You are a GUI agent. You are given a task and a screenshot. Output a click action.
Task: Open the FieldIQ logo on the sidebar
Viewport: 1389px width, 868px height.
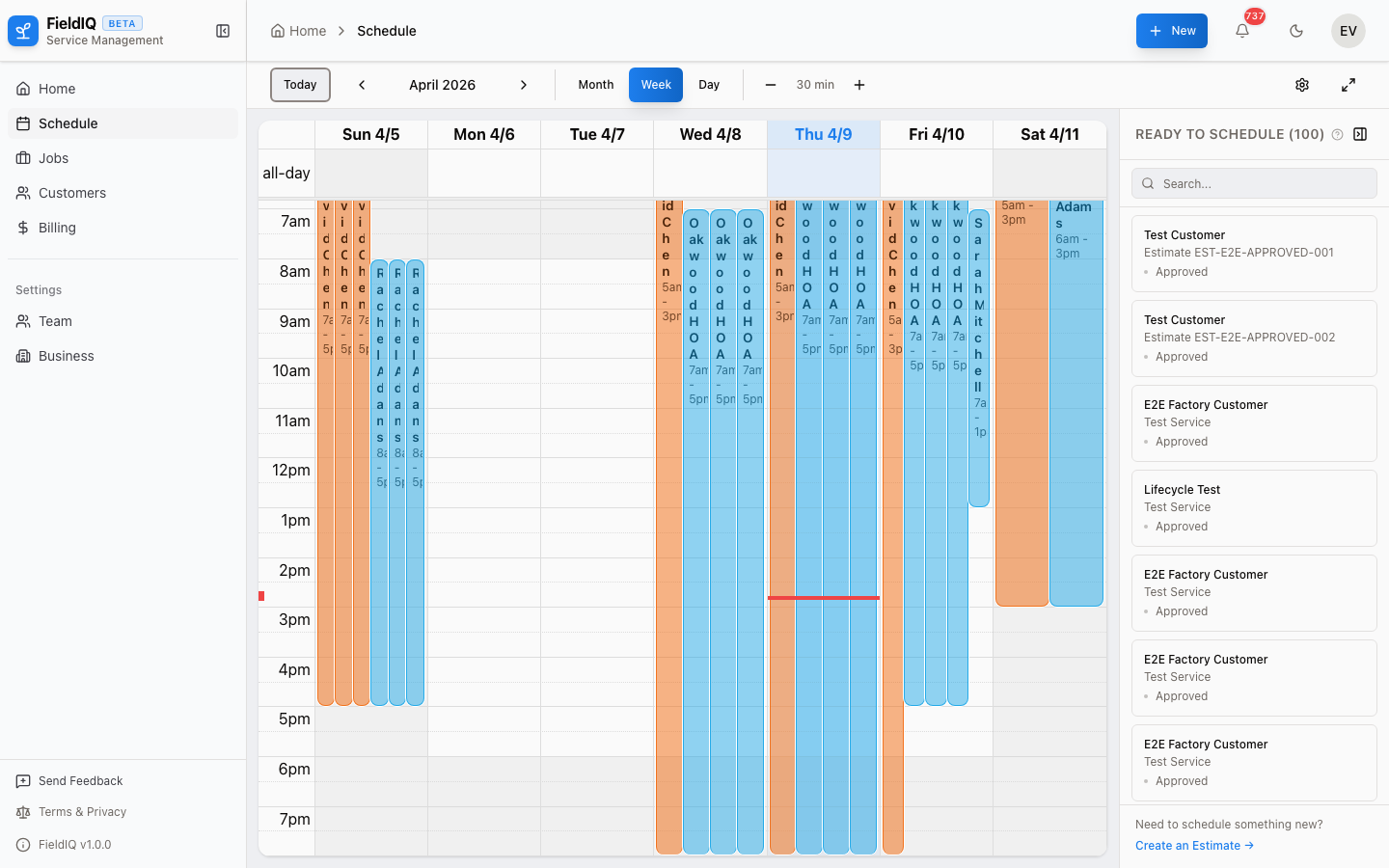pos(22,30)
